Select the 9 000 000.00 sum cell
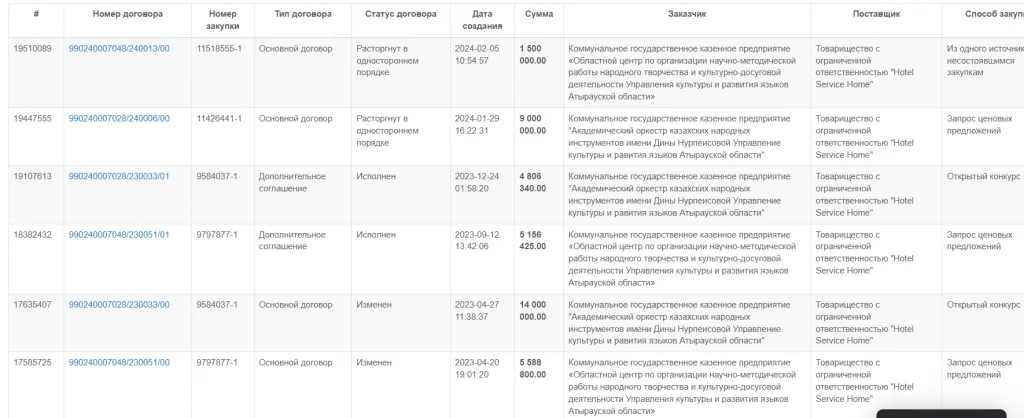This screenshot has width=1024, height=418. tap(533, 124)
